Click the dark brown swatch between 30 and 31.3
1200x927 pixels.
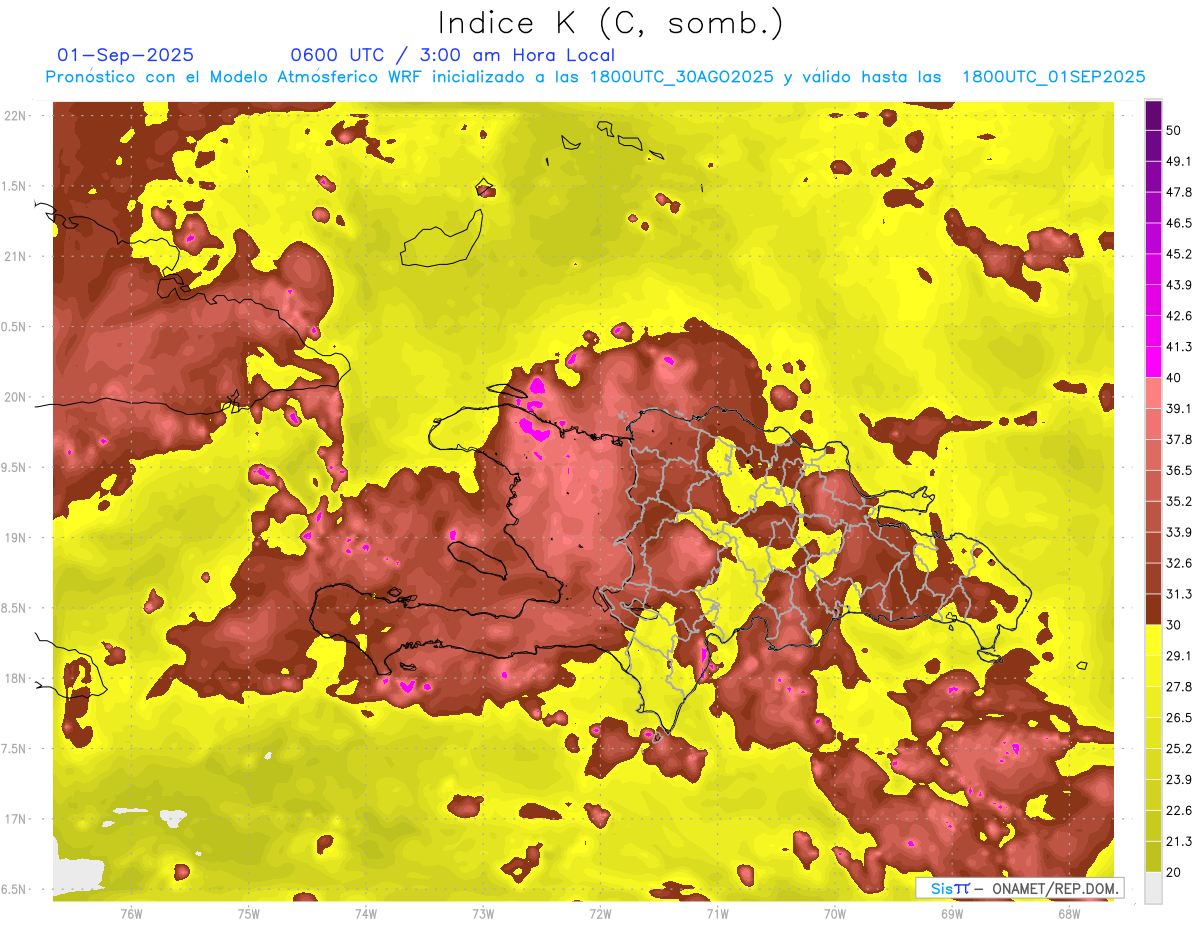pyautogui.click(x=1153, y=609)
